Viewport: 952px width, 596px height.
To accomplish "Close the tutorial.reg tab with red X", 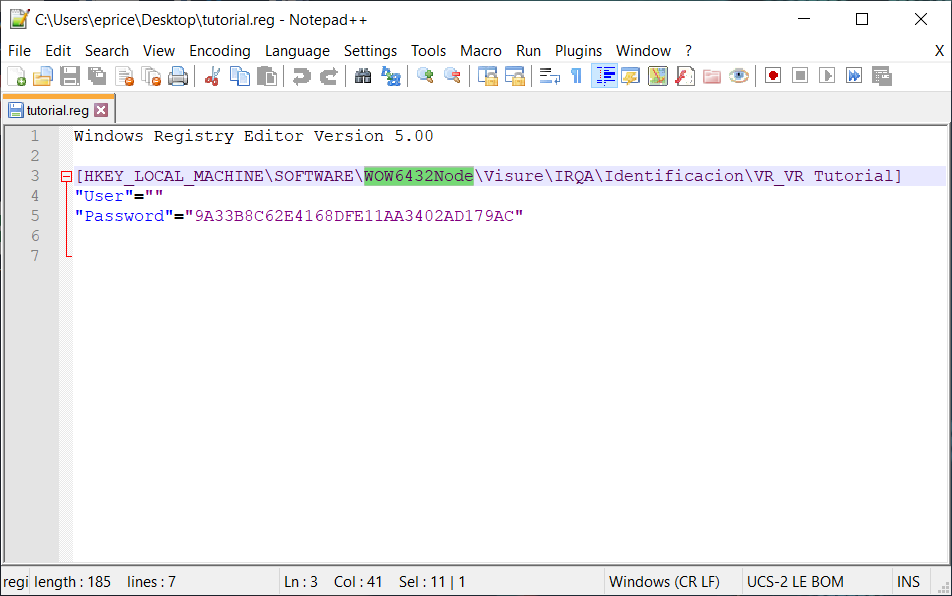I will [101, 110].
